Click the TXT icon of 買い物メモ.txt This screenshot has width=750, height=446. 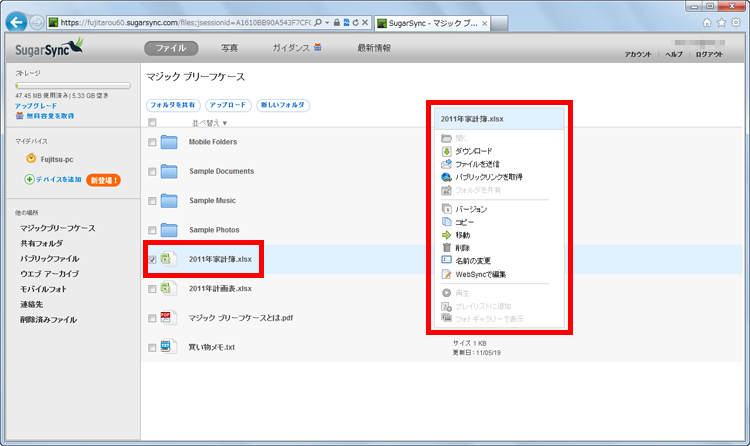(168, 347)
